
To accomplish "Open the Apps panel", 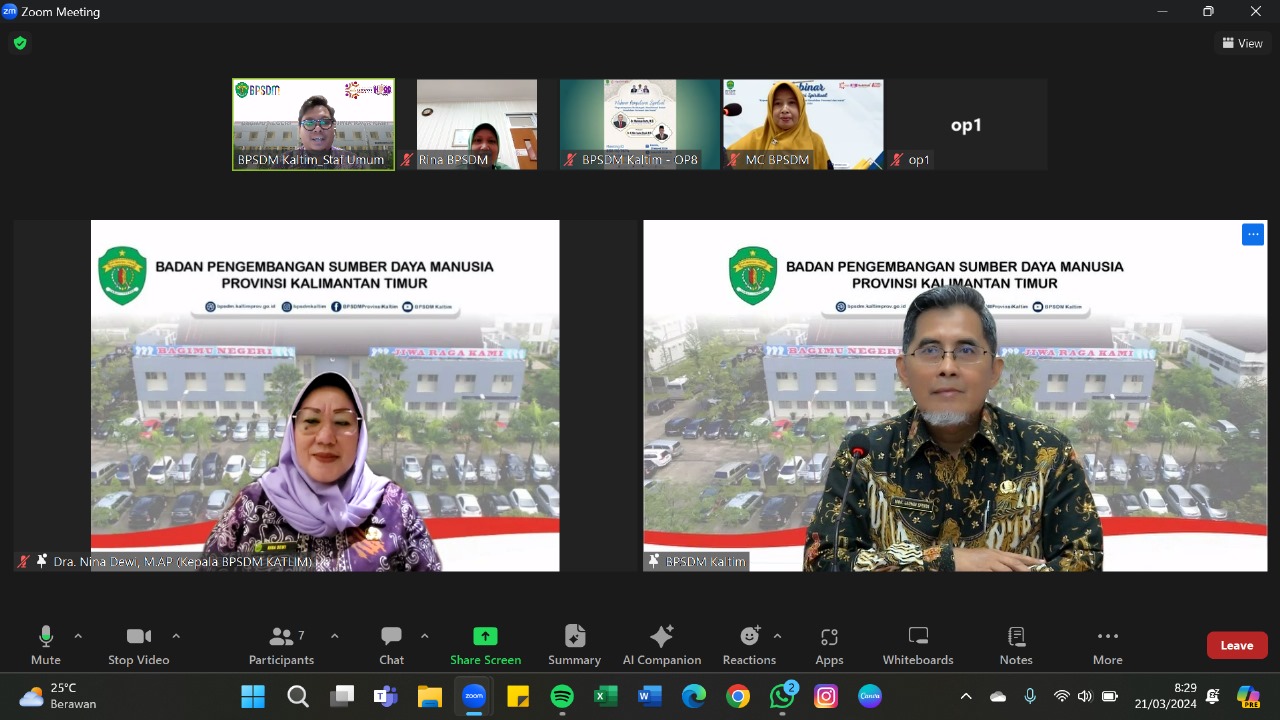I will [829, 645].
